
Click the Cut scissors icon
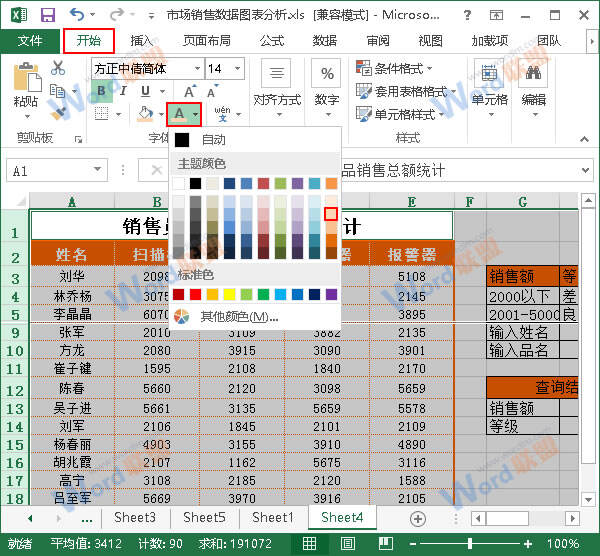[58, 68]
